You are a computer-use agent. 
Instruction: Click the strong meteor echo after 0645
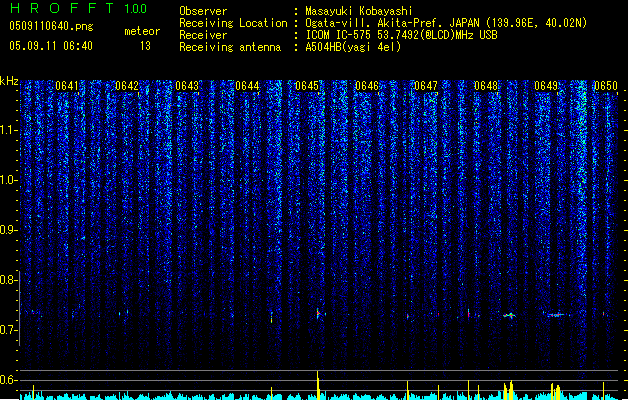(319, 313)
